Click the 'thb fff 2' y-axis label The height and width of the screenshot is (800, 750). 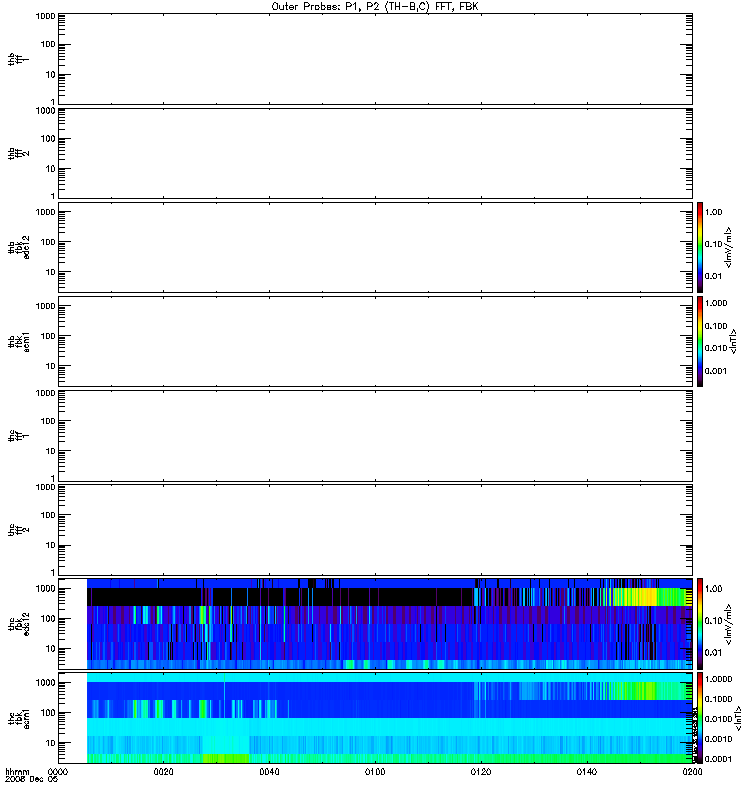pos(18,154)
